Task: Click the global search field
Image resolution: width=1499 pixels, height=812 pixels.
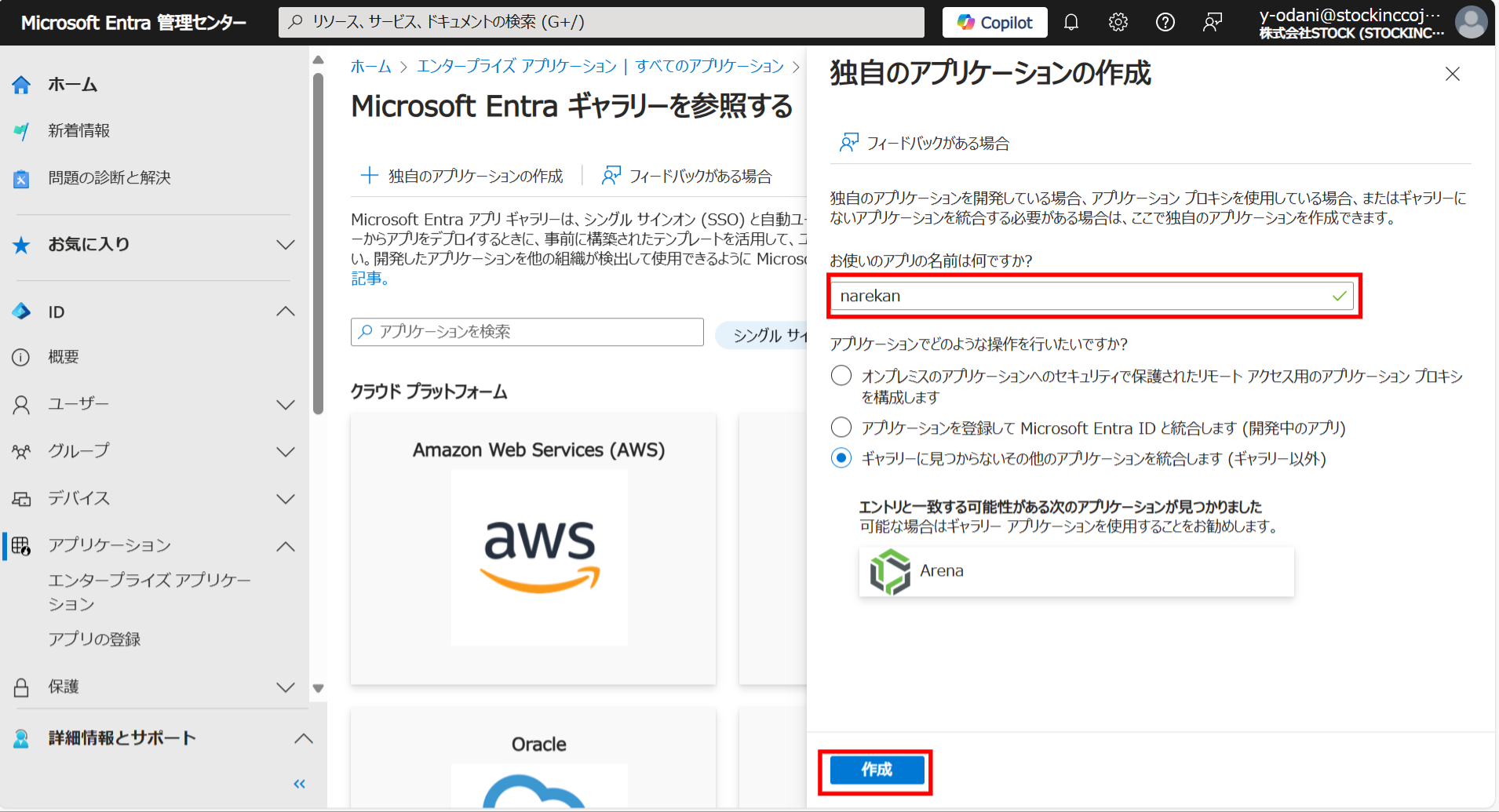Action: pos(601,22)
